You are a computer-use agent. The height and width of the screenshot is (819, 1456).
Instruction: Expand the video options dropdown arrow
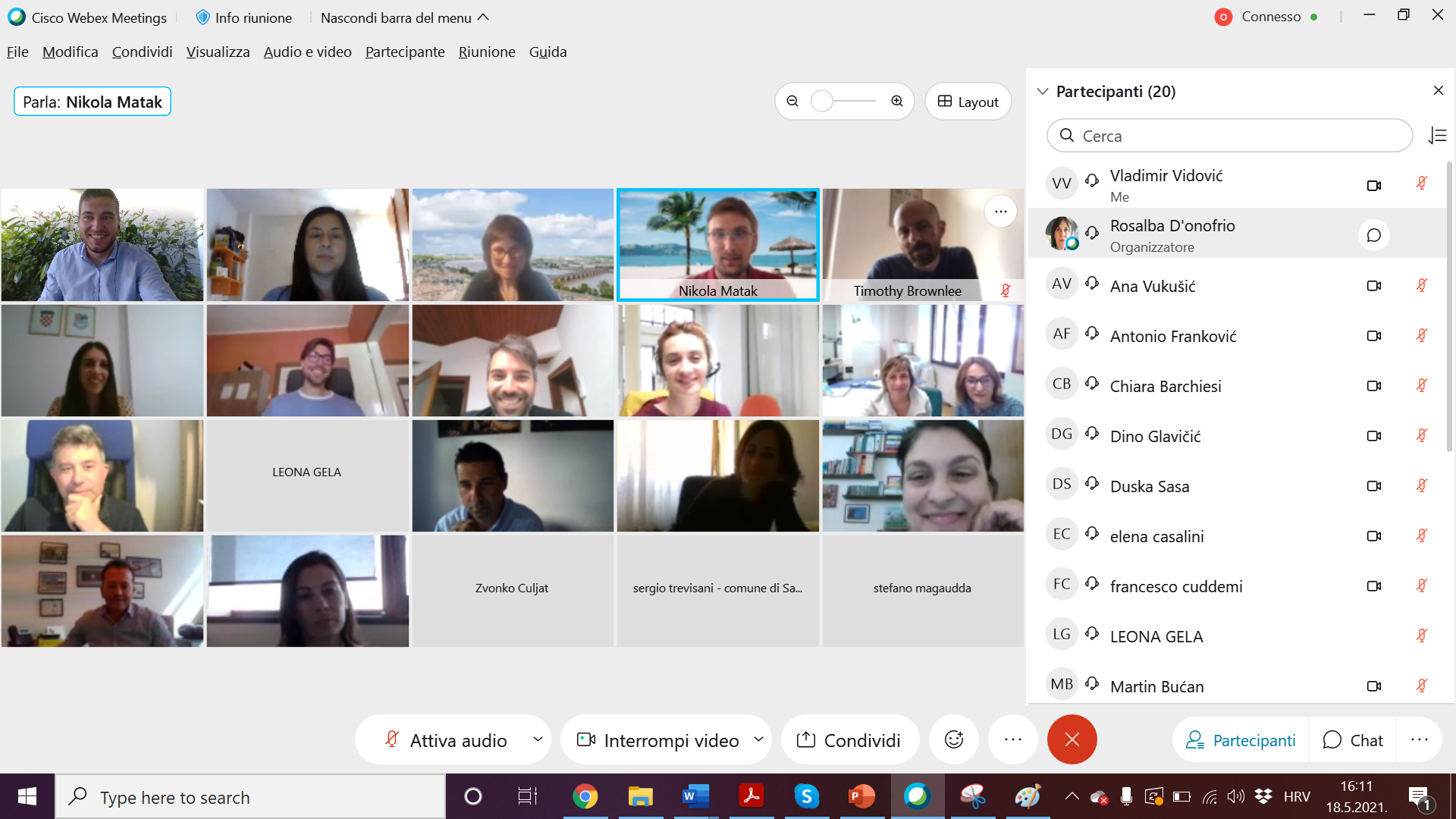click(x=758, y=739)
